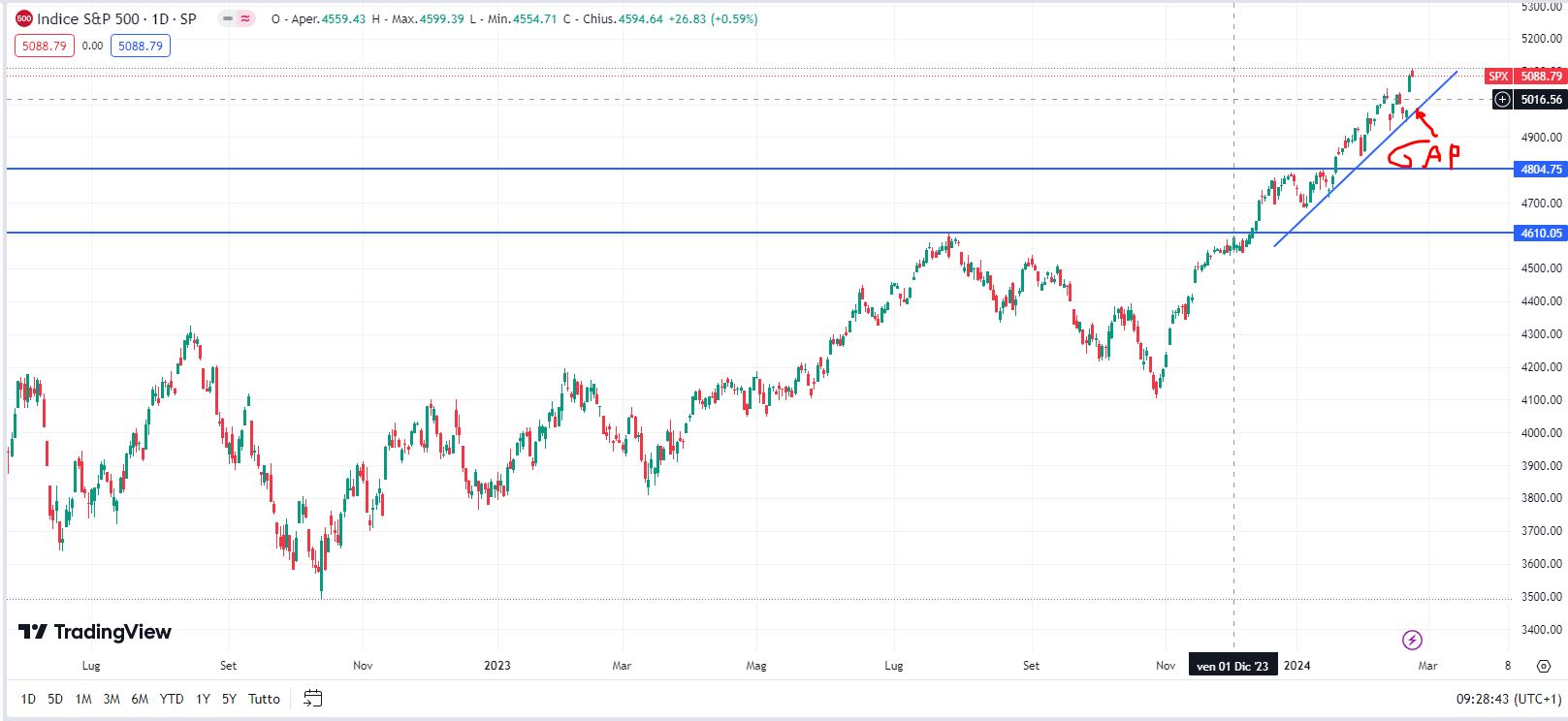Click the red 5088.79 sell price button
The width and height of the screenshot is (1568, 721).
[x=45, y=46]
